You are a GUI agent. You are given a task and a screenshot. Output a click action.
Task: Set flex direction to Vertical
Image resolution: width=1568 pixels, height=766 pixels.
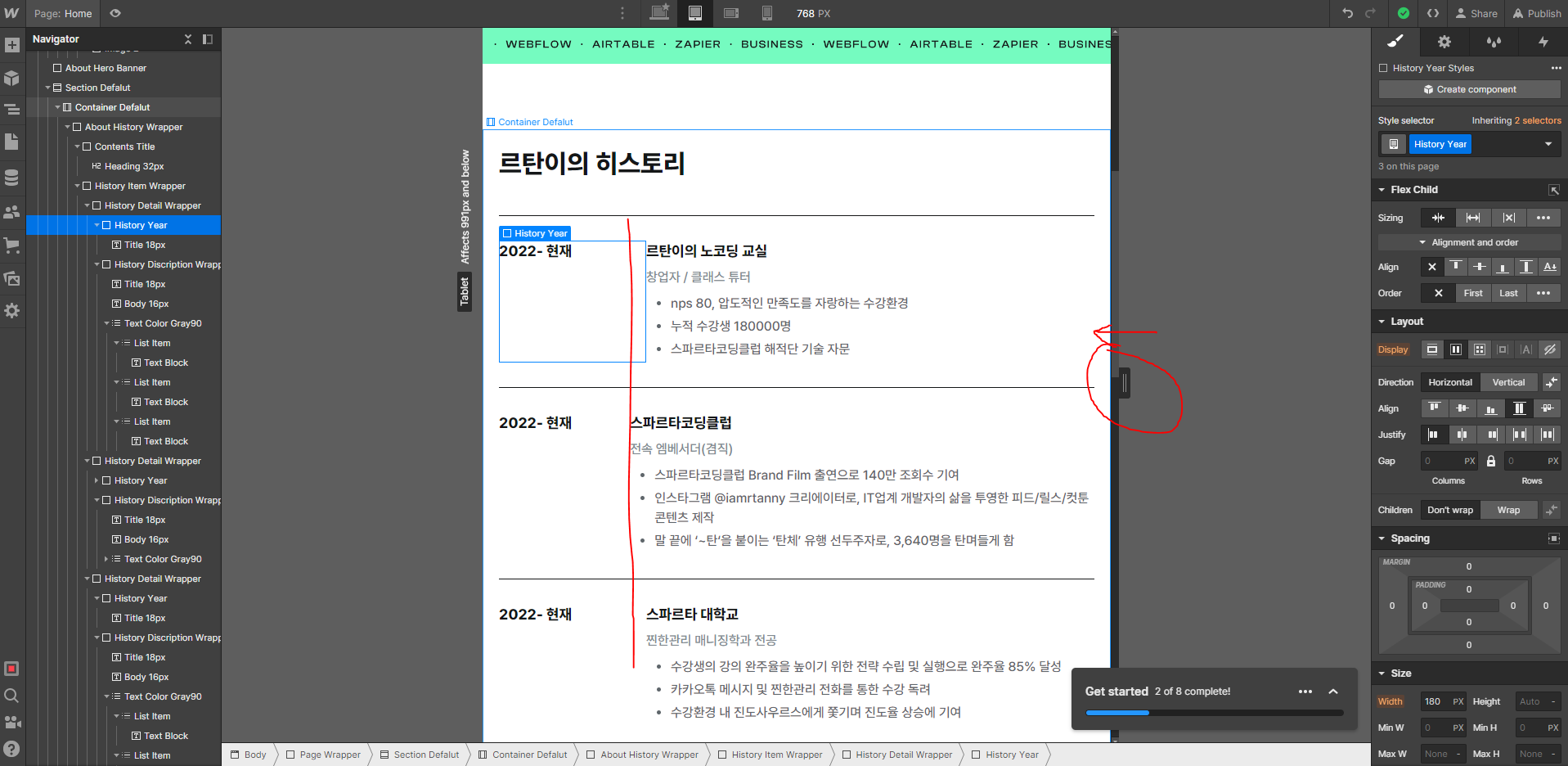pos(1509,382)
